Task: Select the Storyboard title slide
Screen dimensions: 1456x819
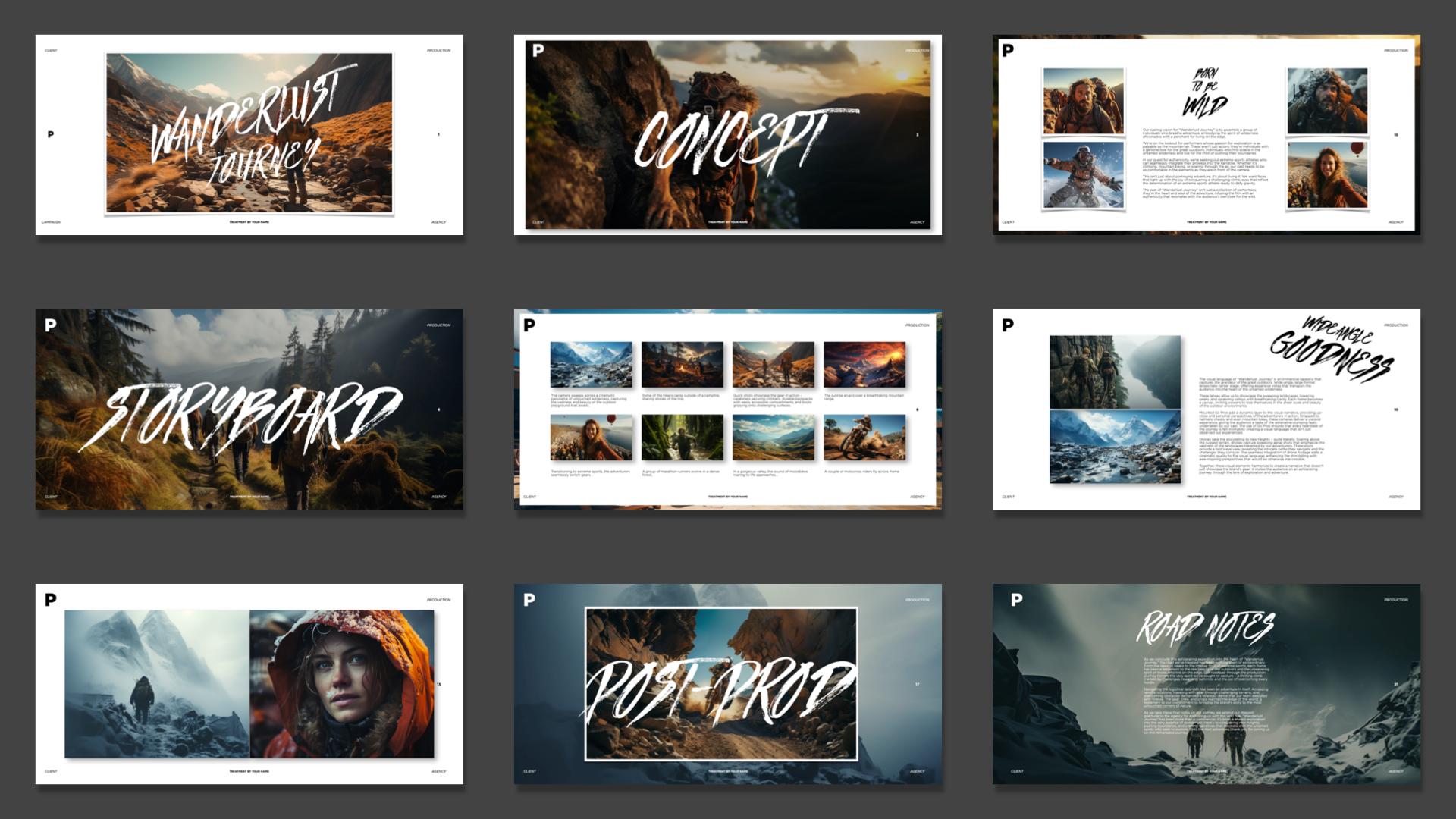Action: click(249, 409)
